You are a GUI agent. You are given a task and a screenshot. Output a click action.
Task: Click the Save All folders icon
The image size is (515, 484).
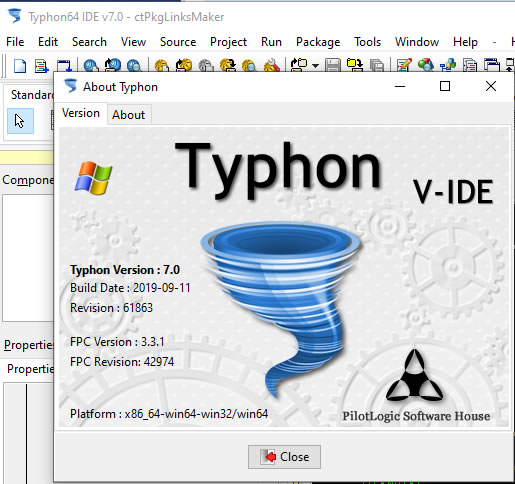pos(355,65)
